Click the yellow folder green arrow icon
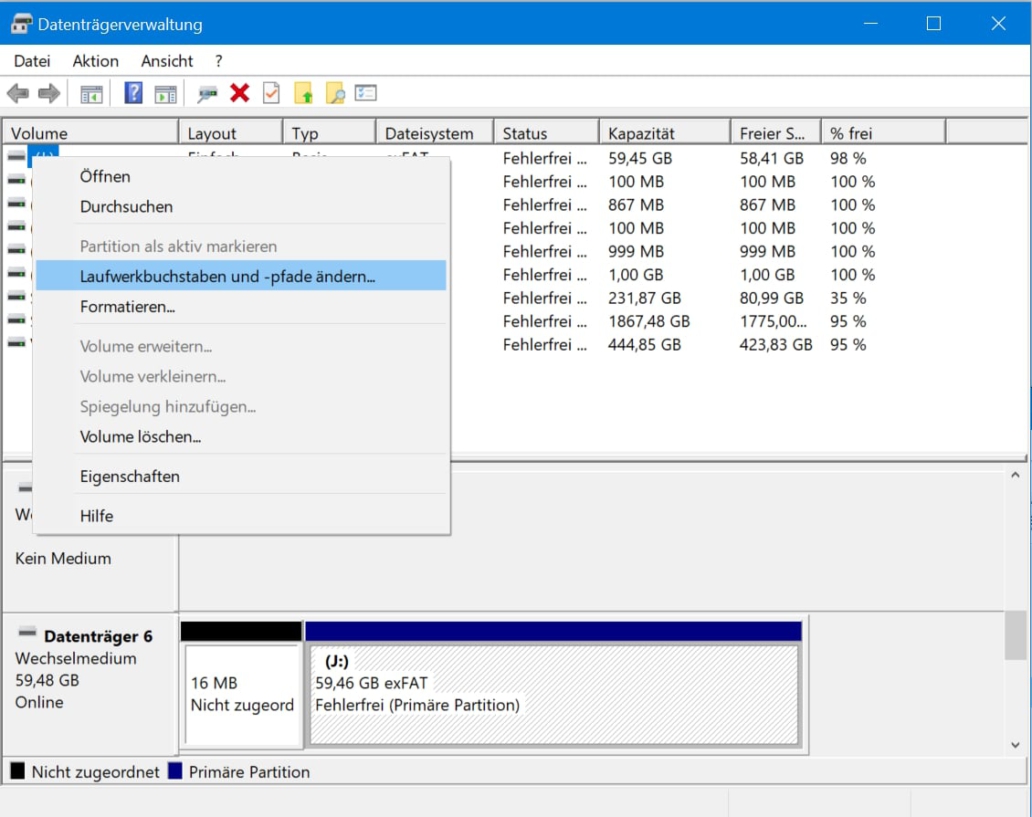Viewport: 1032px width, 817px height. click(x=304, y=93)
